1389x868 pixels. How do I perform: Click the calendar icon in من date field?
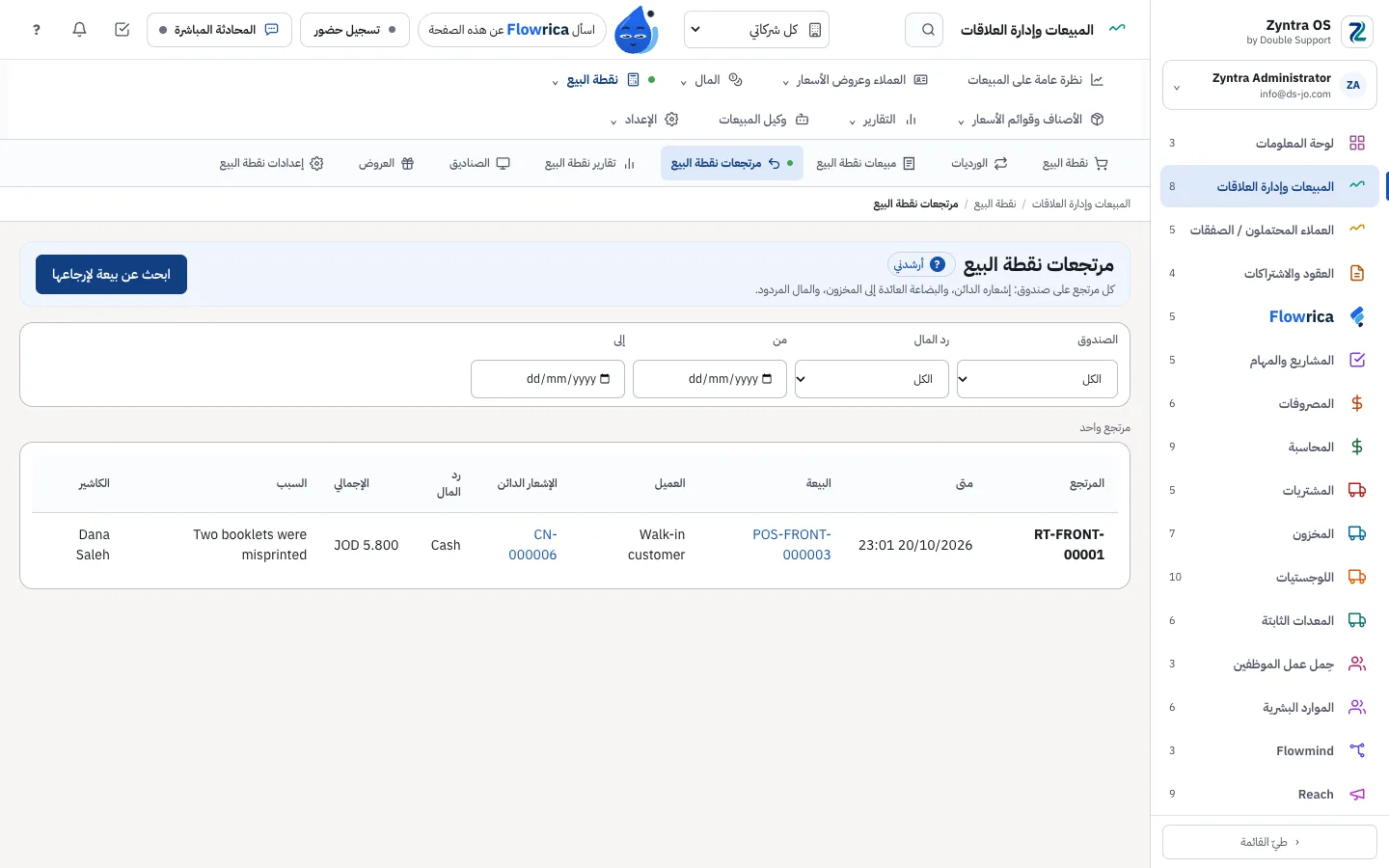point(767,379)
